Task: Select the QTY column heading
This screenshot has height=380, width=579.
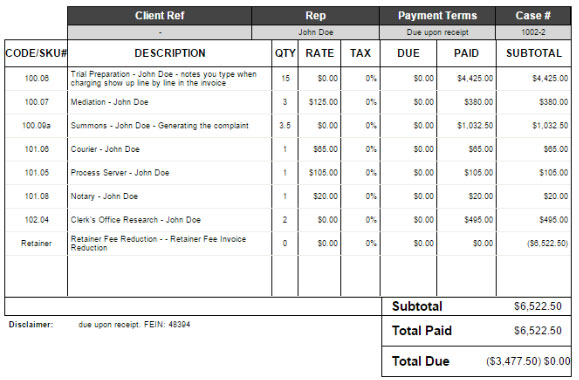Action: point(285,53)
